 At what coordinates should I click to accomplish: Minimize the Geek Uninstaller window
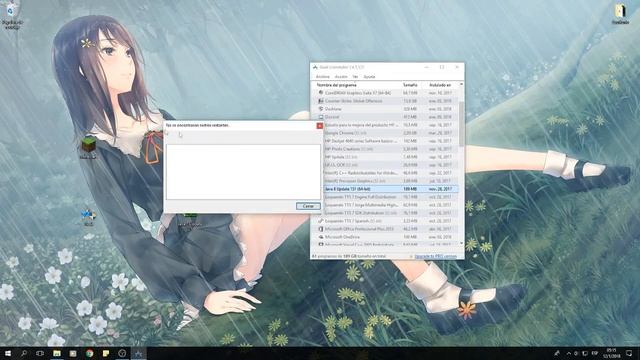pyautogui.click(x=427, y=67)
